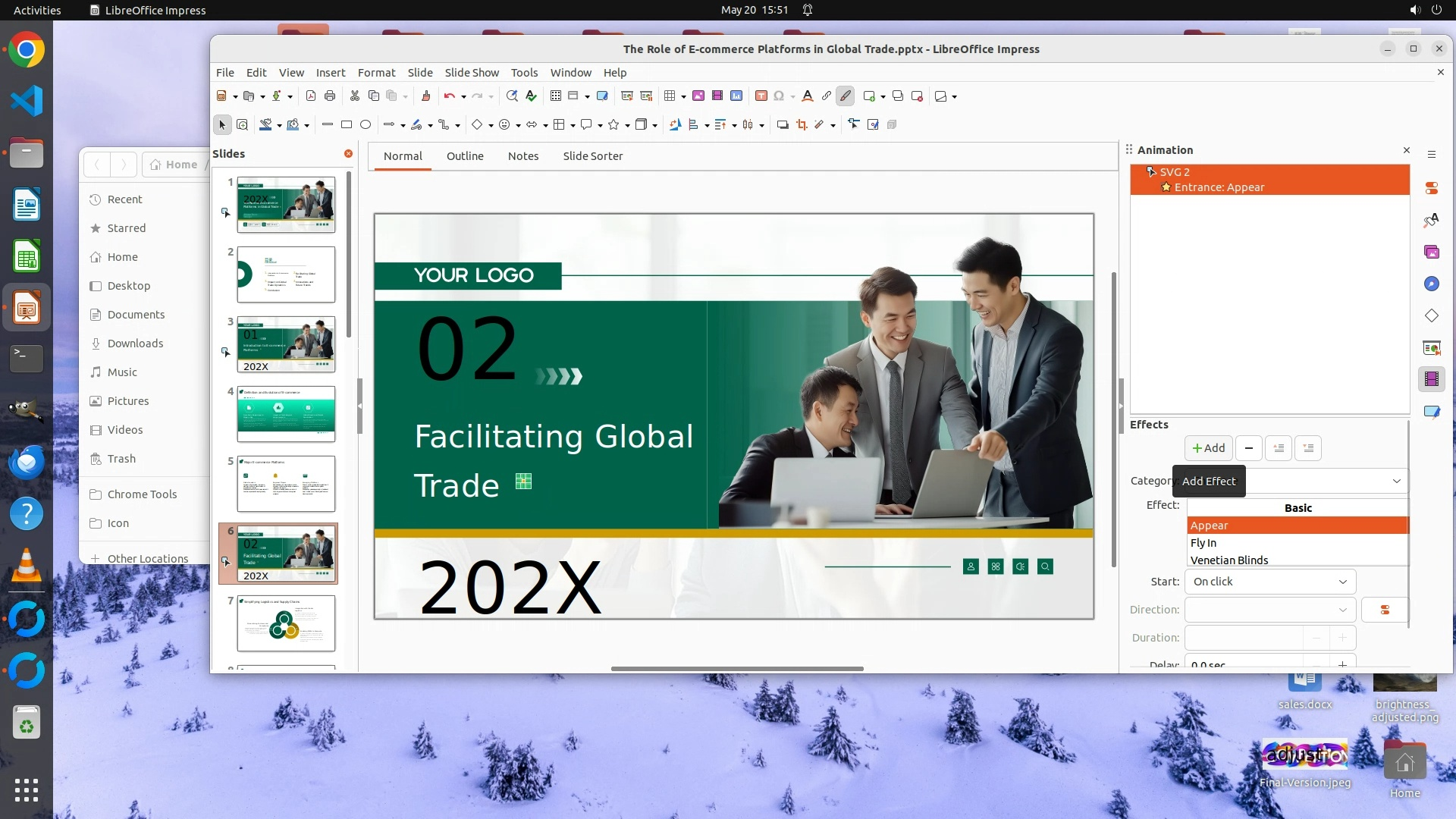The image size is (1456, 819).
Task: Open the effect Category dropdown
Action: [1395, 482]
